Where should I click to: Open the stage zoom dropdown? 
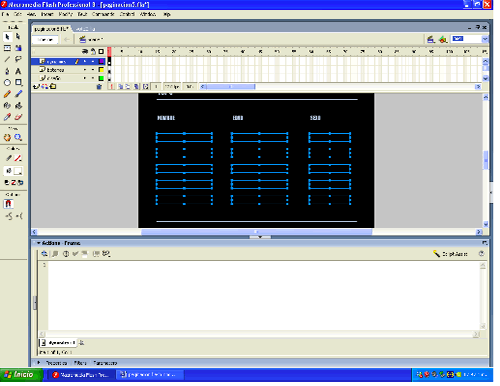[x=470, y=39]
